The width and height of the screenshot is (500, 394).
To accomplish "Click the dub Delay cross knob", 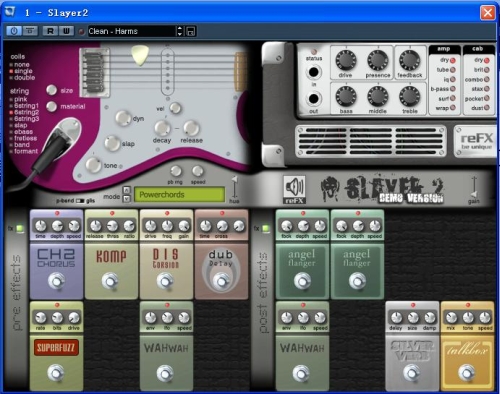I will pyautogui.click(x=222, y=226).
